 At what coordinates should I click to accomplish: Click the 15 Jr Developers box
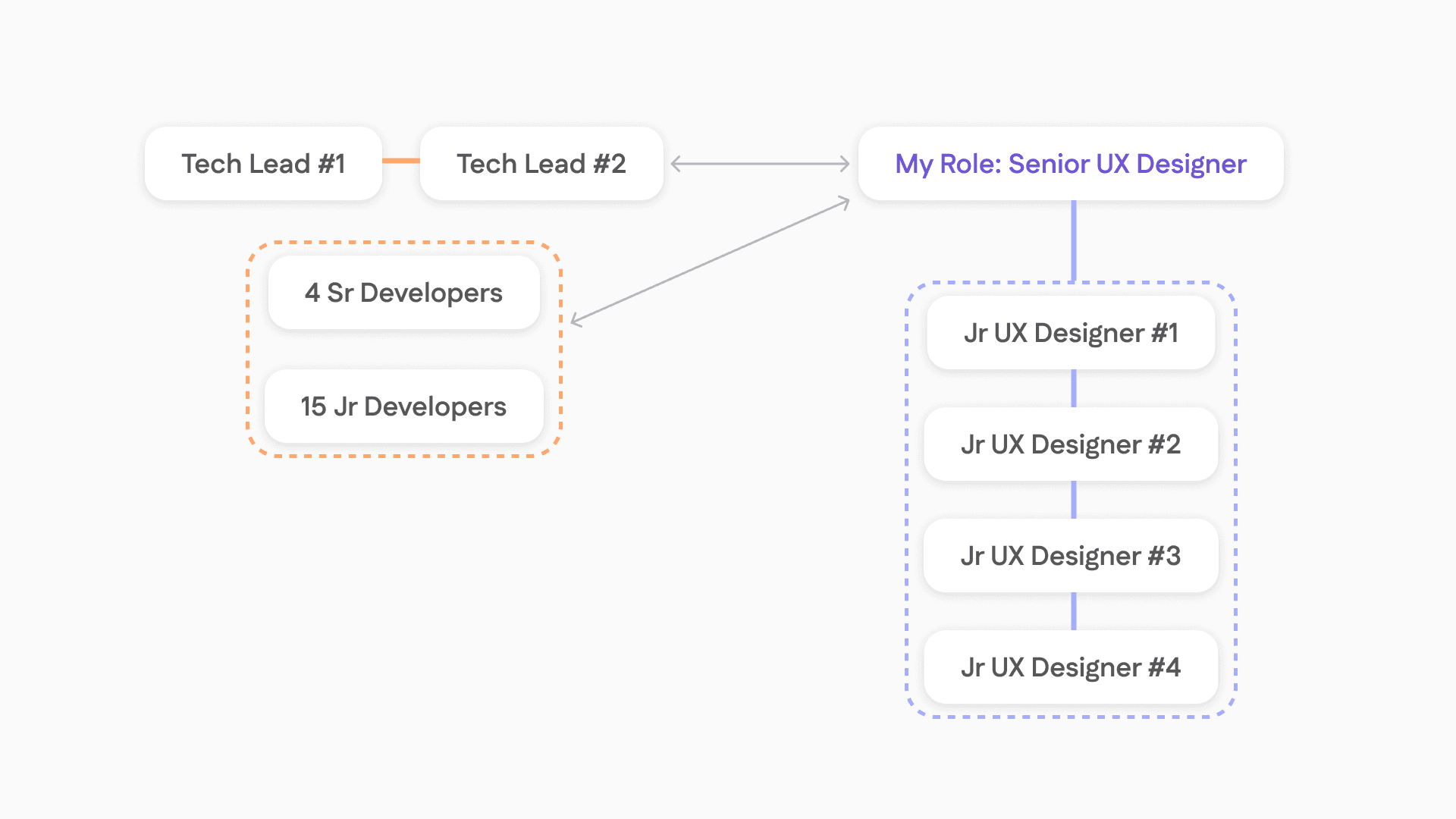(x=403, y=406)
